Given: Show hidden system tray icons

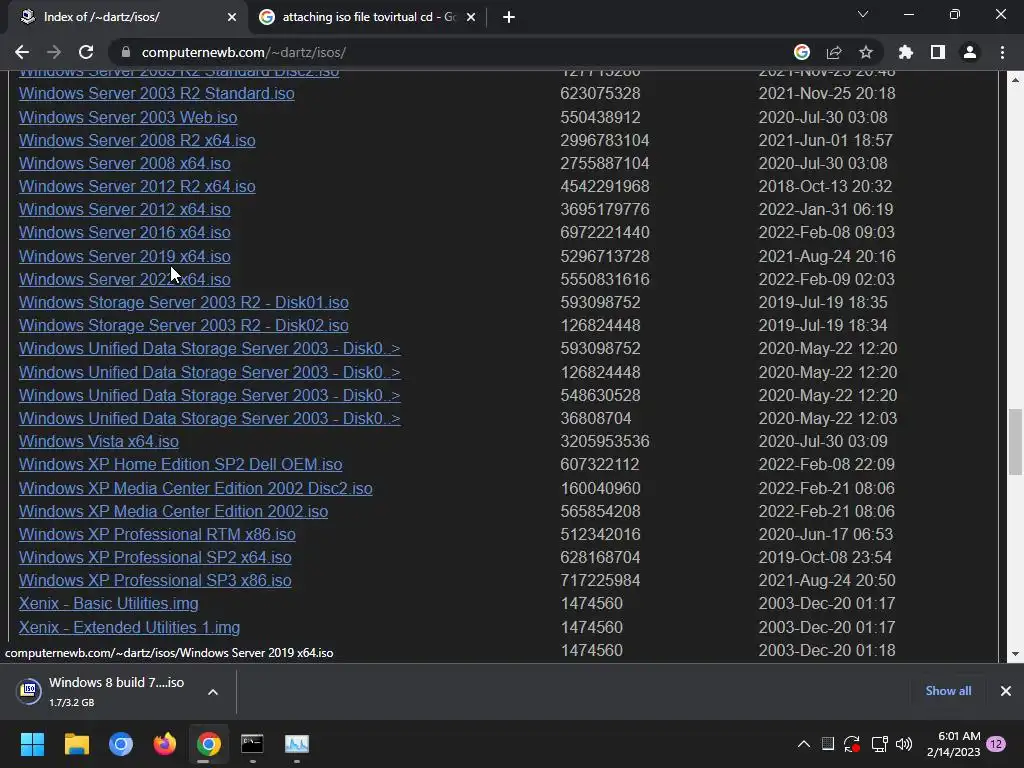Looking at the screenshot, I should (x=804, y=744).
